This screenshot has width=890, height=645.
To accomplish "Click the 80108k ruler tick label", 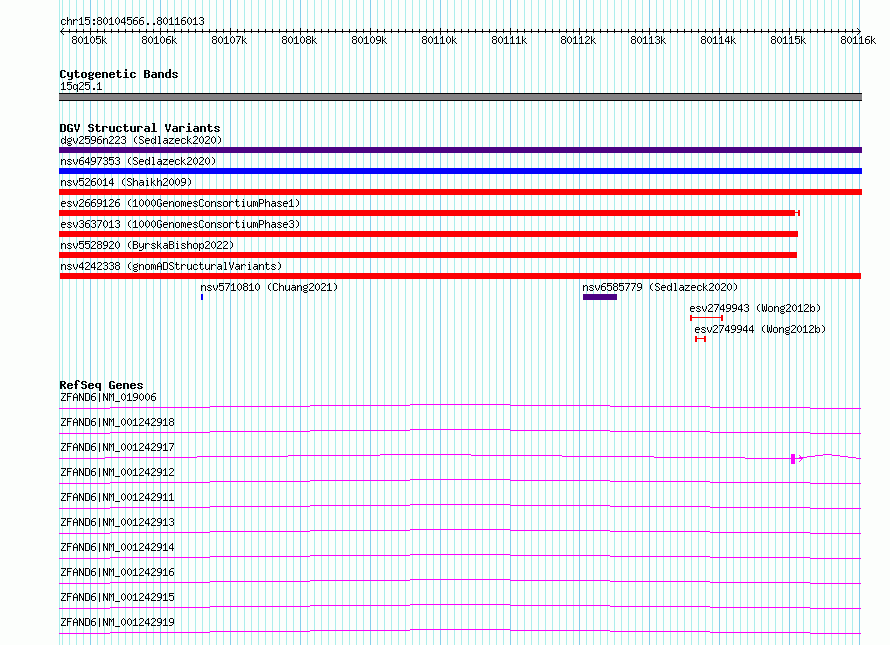I will (299, 40).
